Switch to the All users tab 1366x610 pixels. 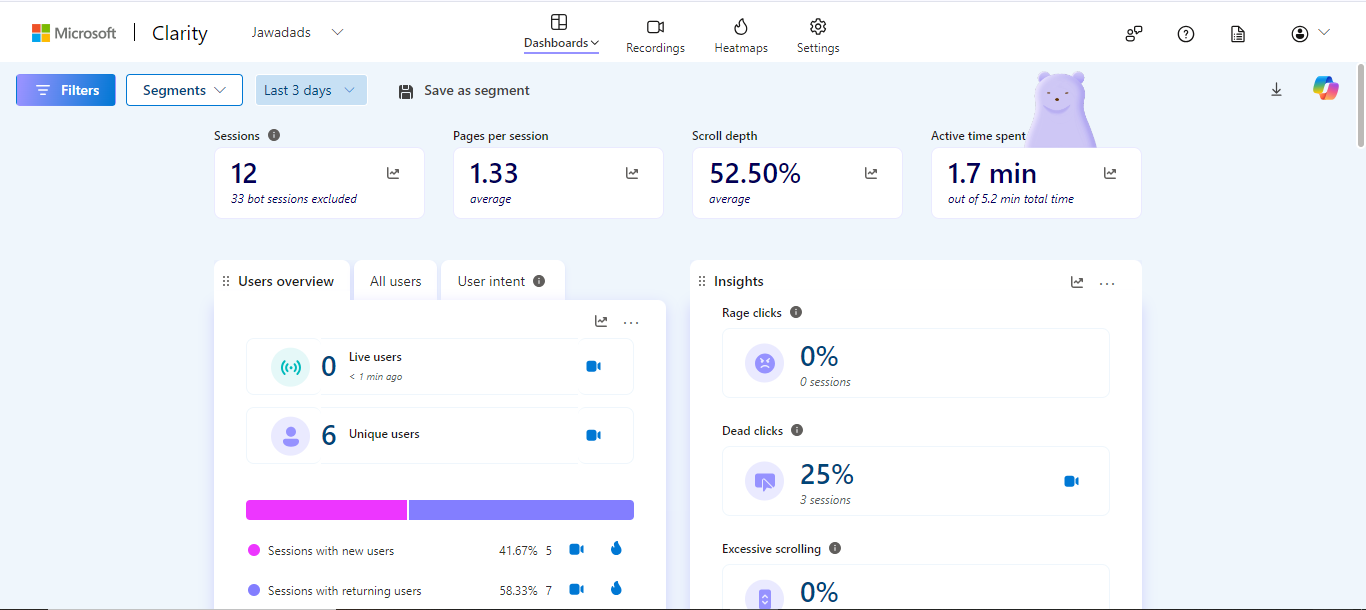click(396, 281)
